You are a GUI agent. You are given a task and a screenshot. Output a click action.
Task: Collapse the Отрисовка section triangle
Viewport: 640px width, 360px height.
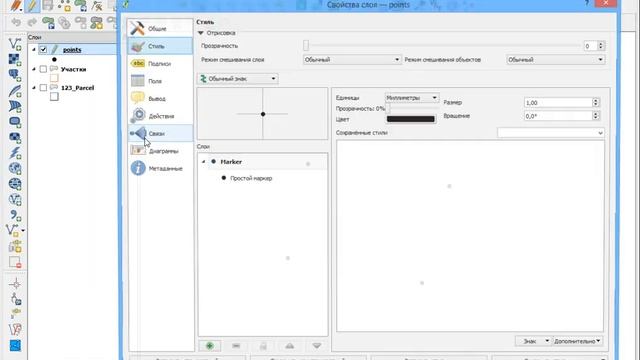click(x=201, y=33)
